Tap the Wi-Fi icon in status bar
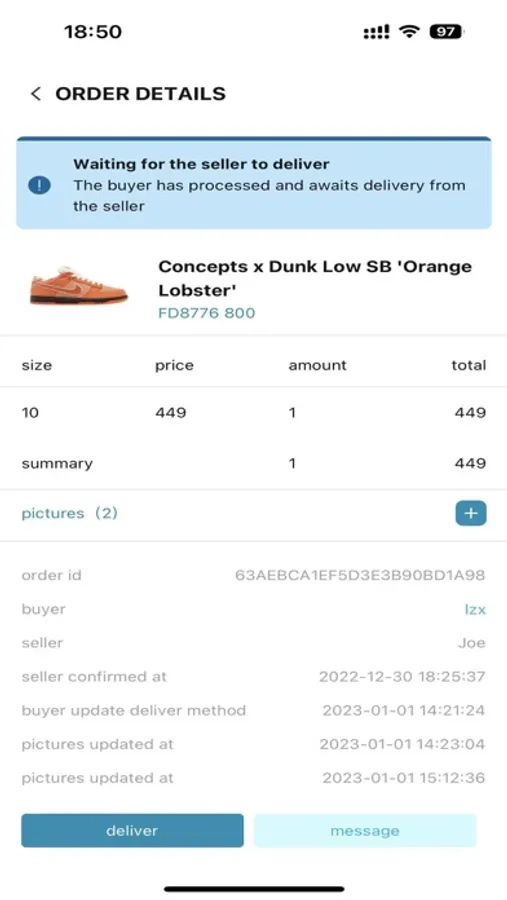This screenshot has height=900, width=507. (409, 32)
